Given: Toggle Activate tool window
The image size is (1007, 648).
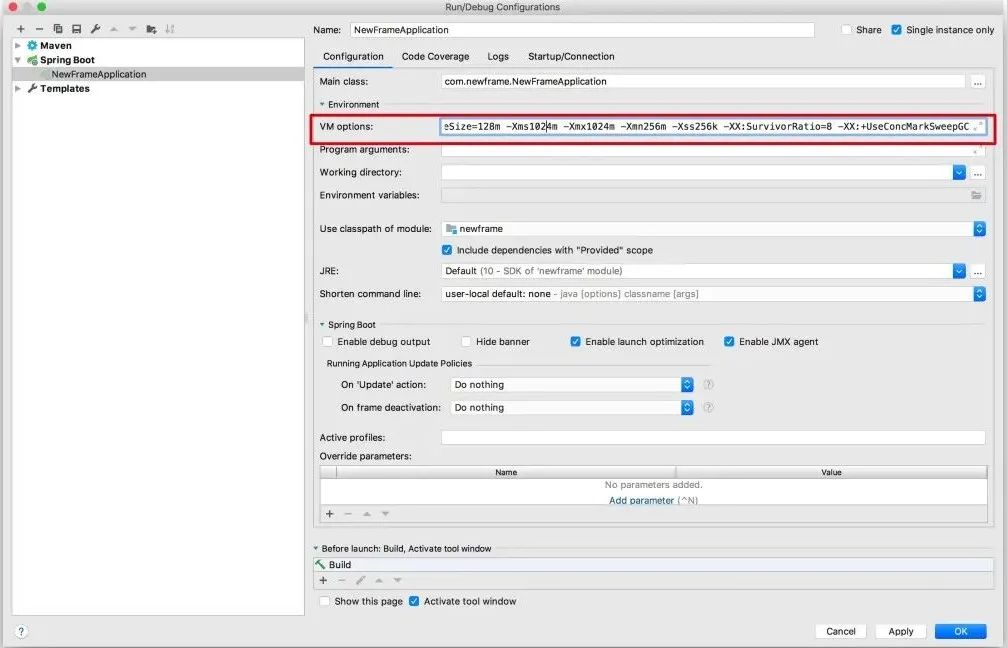Looking at the screenshot, I should click(414, 601).
